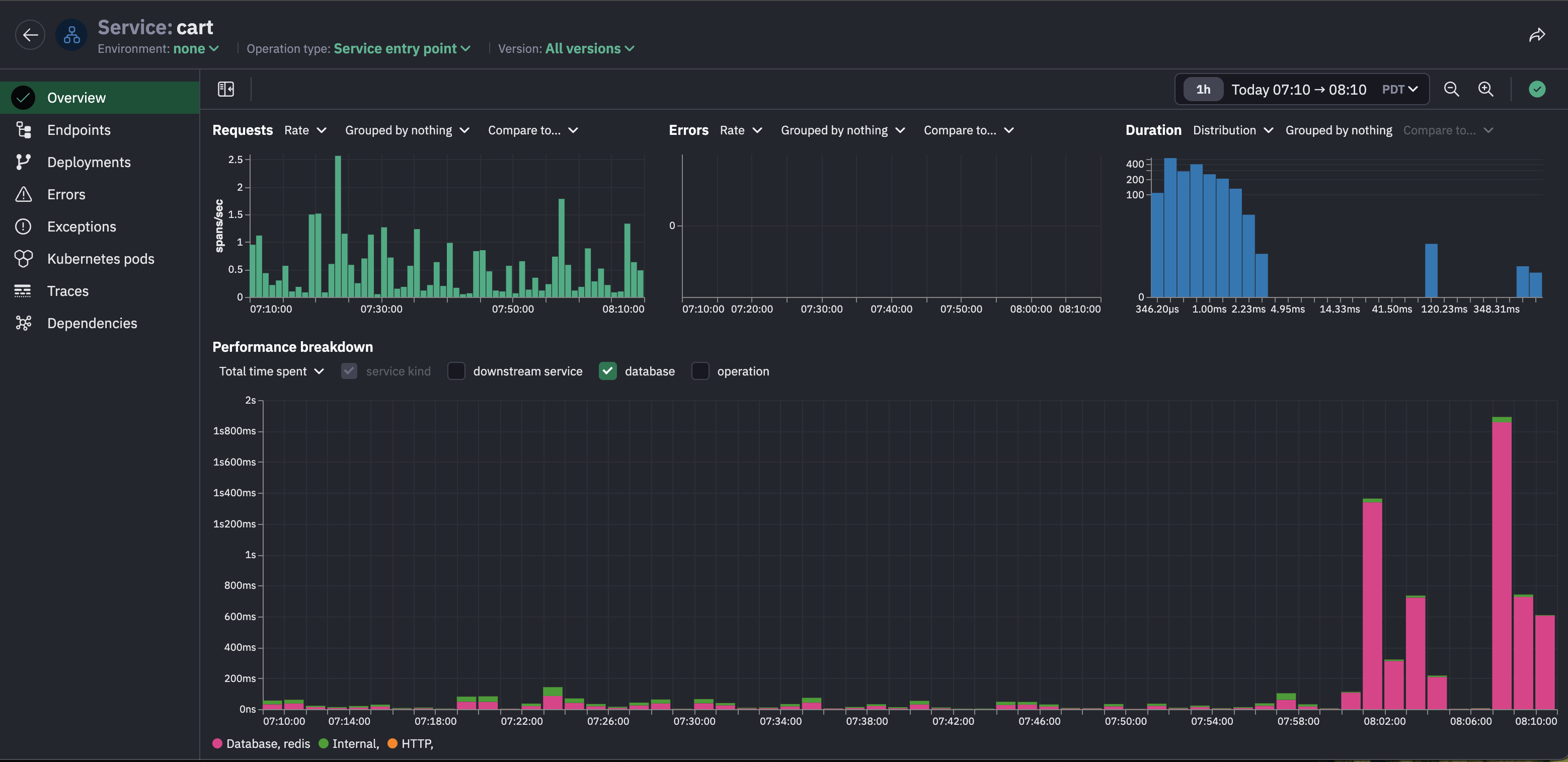The image size is (1568, 762).
Task: Uncheck the database checkbox
Action: [607, 371]
